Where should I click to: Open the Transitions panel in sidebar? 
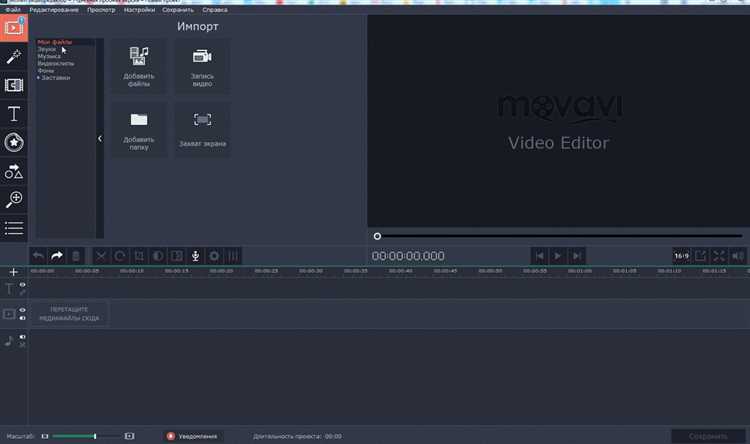point(14,85)
